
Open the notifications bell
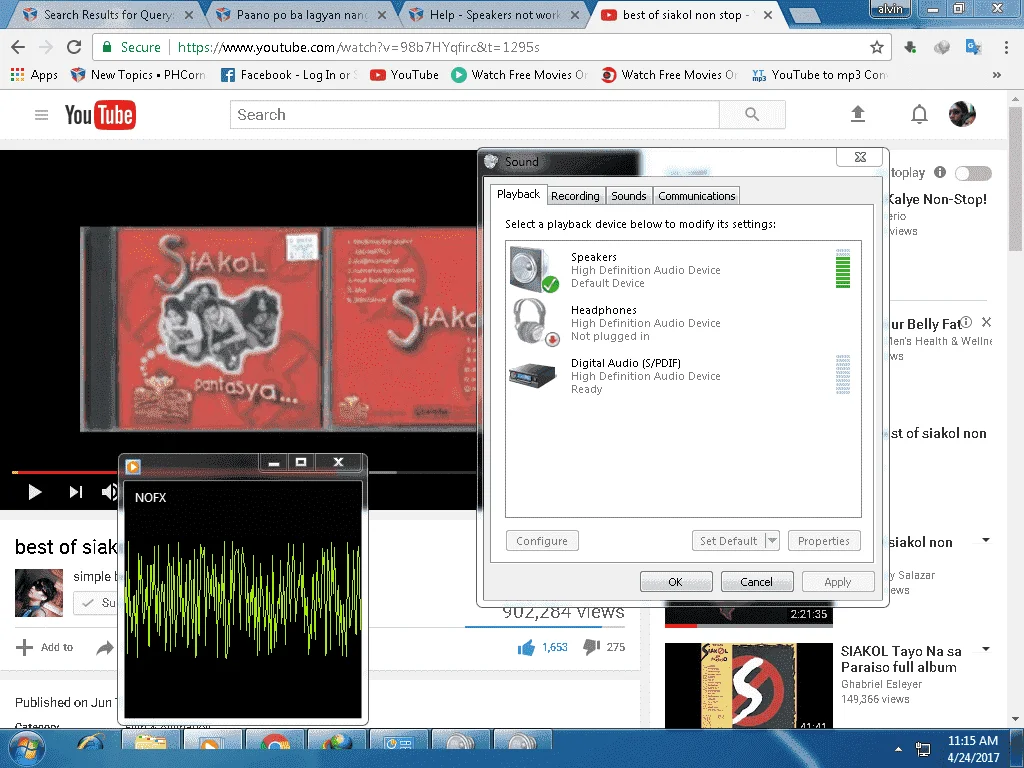(919, 114)
